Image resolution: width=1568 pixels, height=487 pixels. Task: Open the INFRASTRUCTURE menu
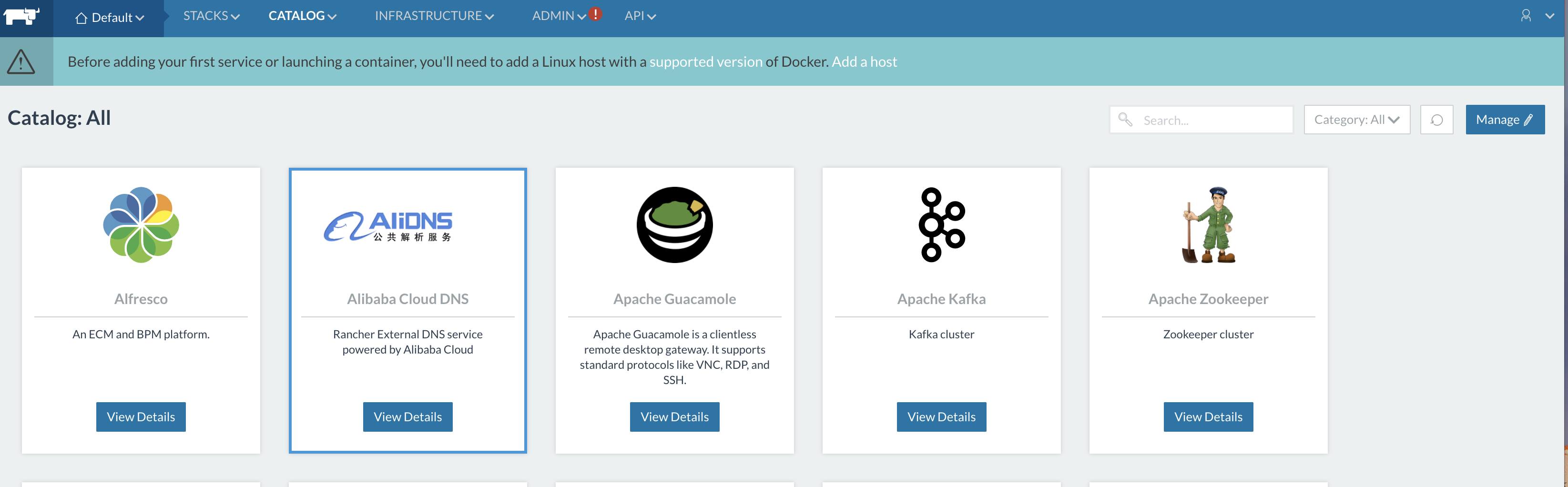434,16
